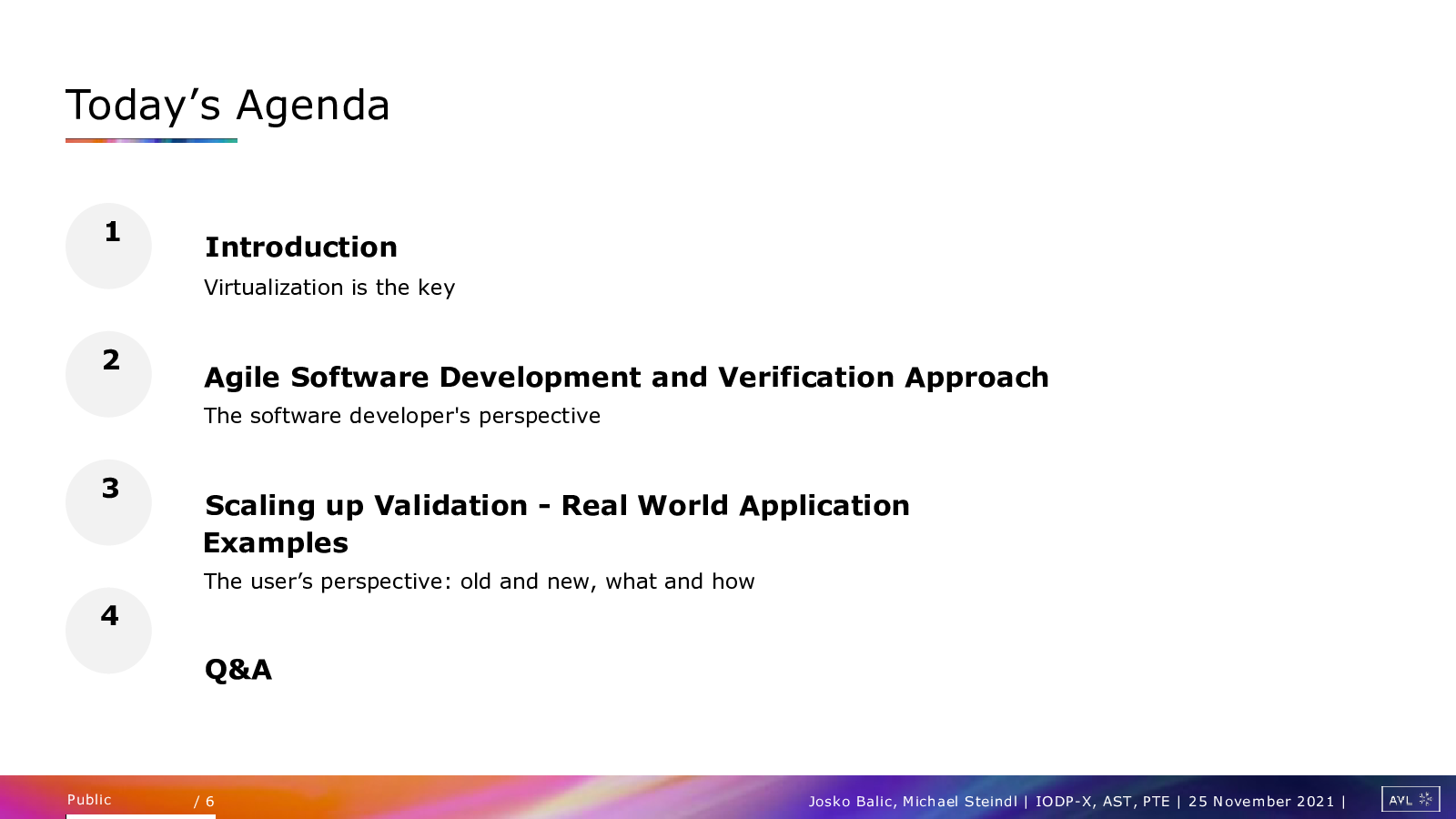Click the AVL logo in footer
This screenshot has width=1456, height=819.
pos(1410,799)
